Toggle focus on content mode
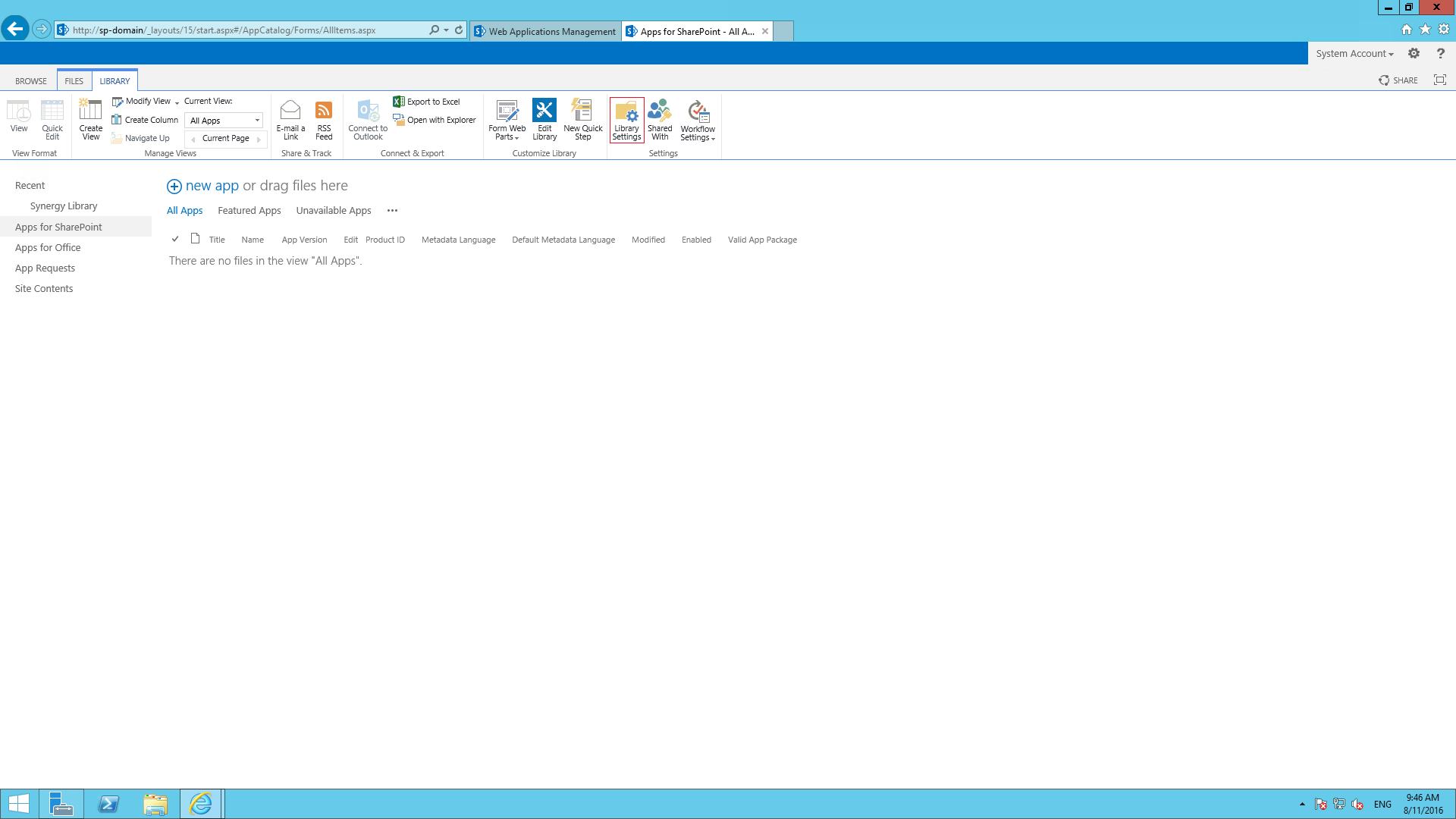 (x=1440, y=80)
